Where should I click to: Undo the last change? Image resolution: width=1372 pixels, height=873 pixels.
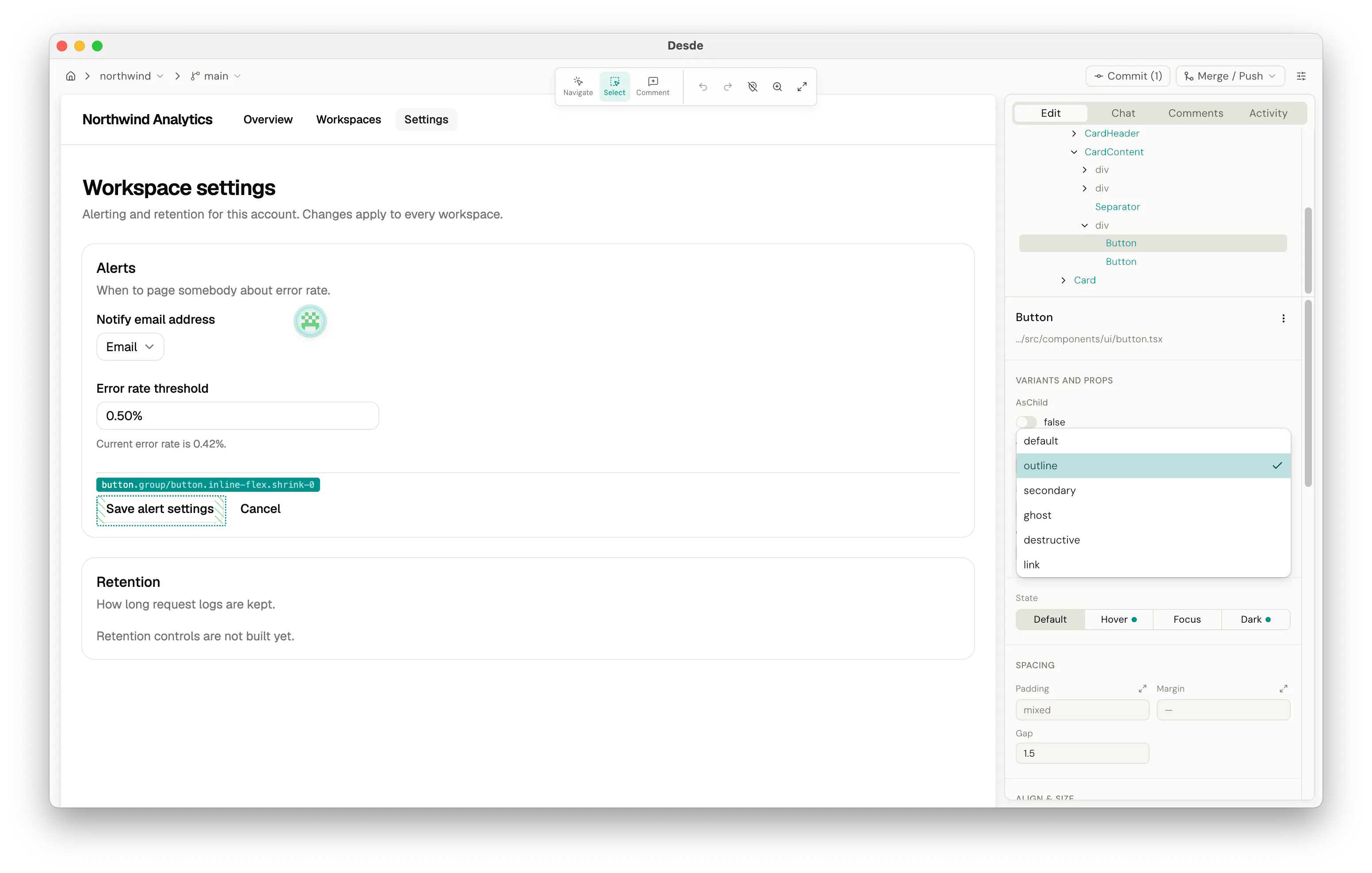click(703, 87)
